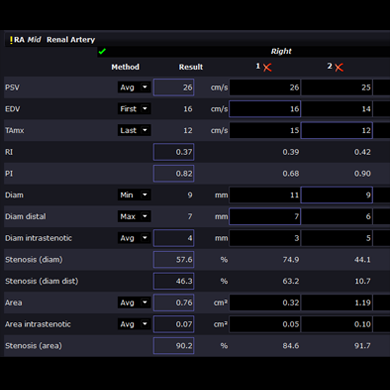Click the PI value 0.68

point(291,174)
